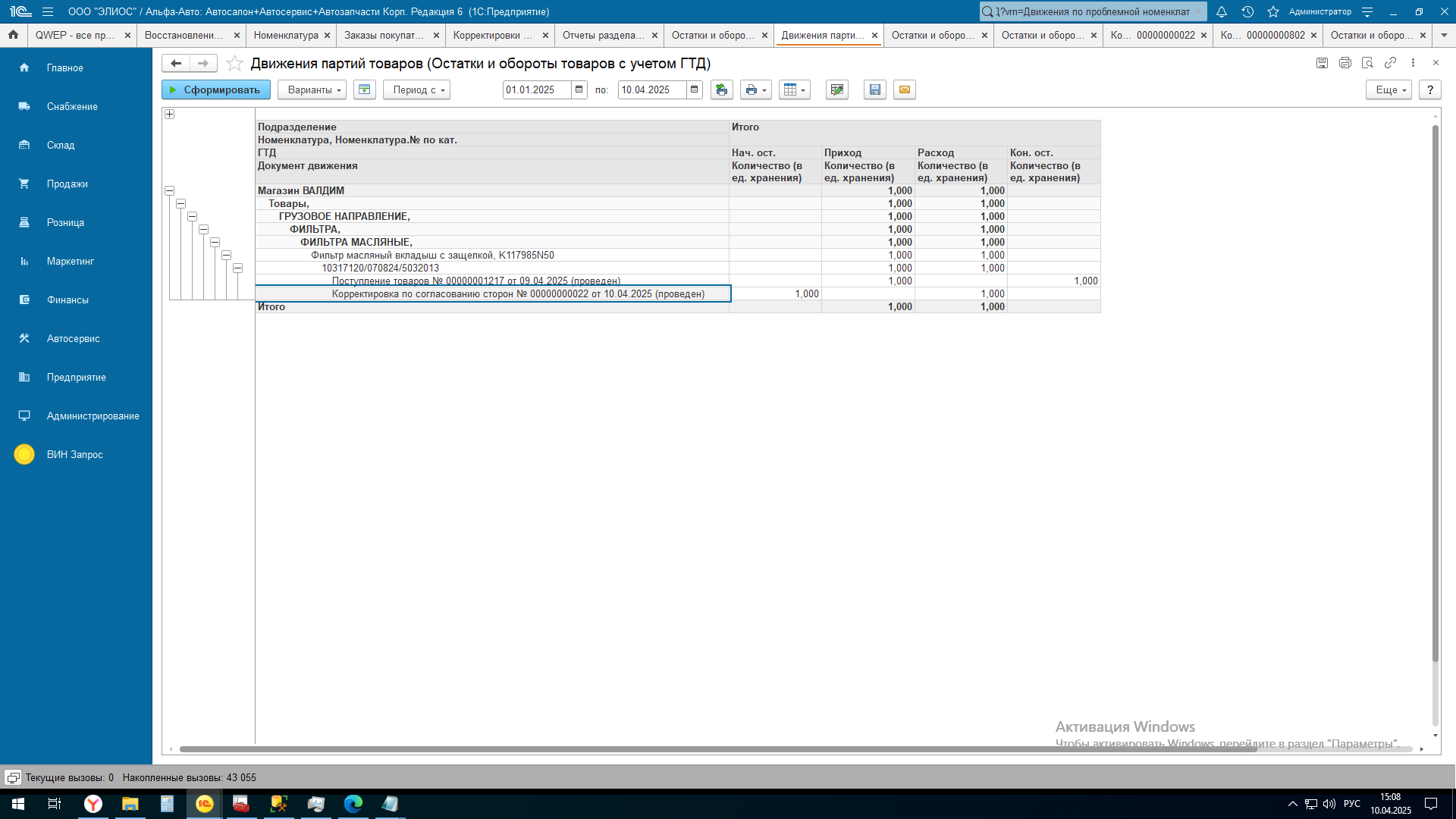Open the Главное section

click(x=76, y=67)
